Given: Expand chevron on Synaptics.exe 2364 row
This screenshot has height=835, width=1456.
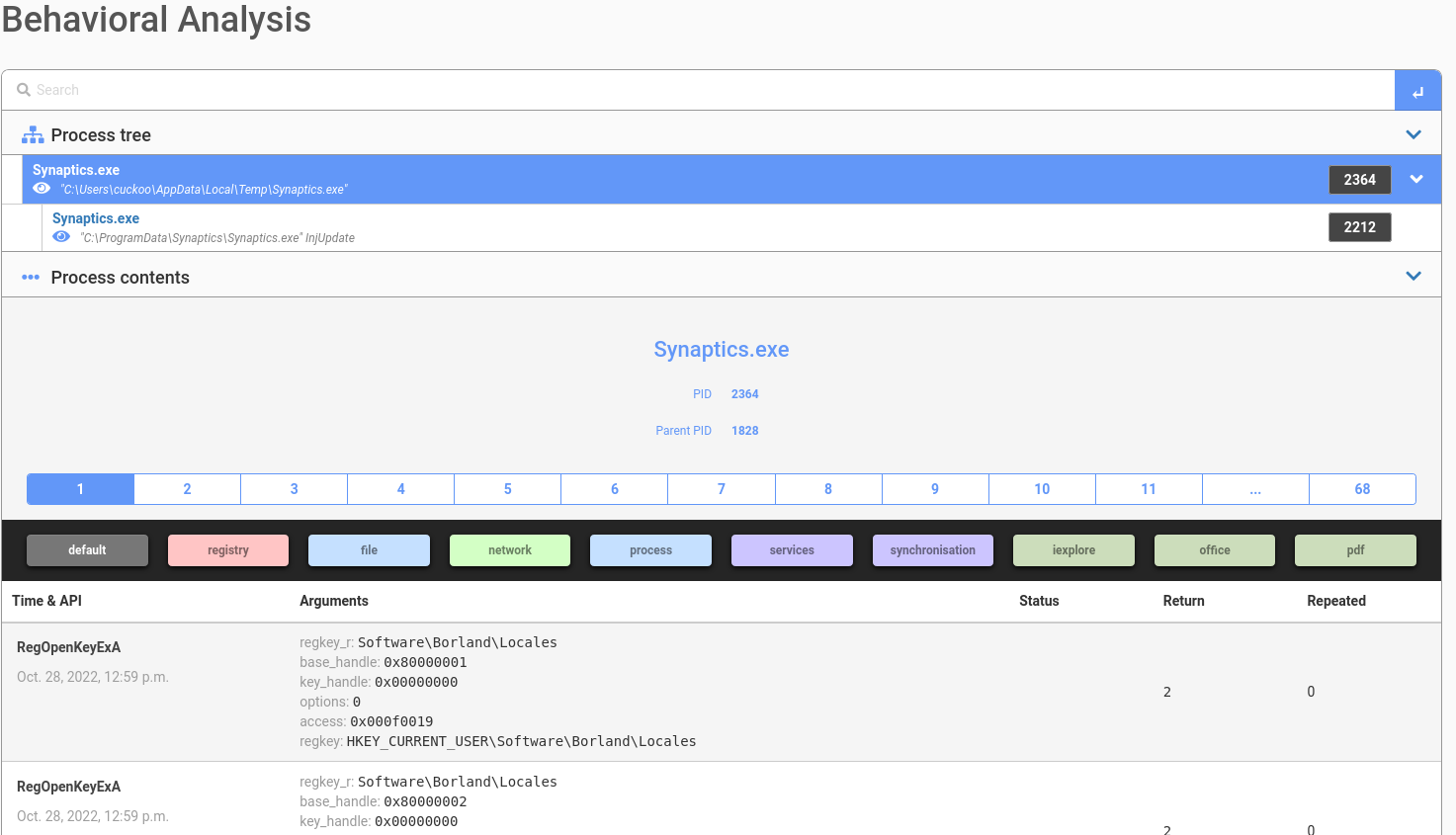Looking at the screenshot, I should tap(1416, 179).
